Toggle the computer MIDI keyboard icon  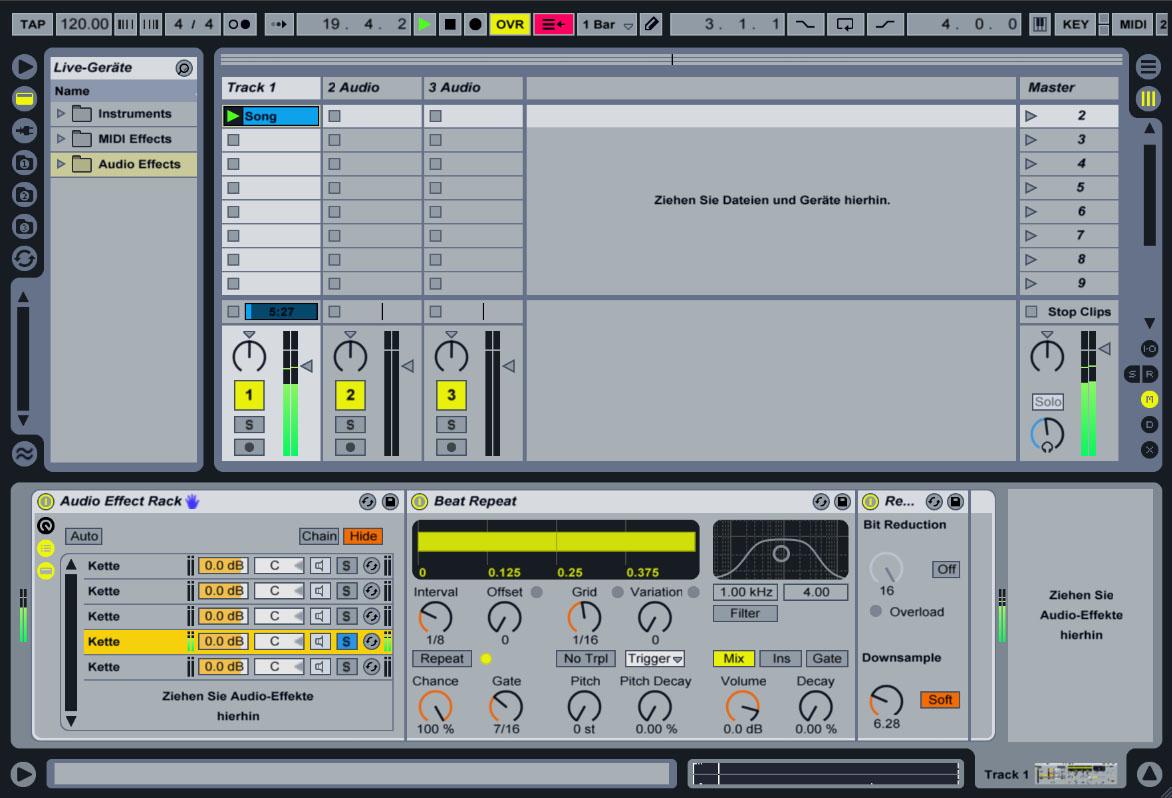[1039, 24]
